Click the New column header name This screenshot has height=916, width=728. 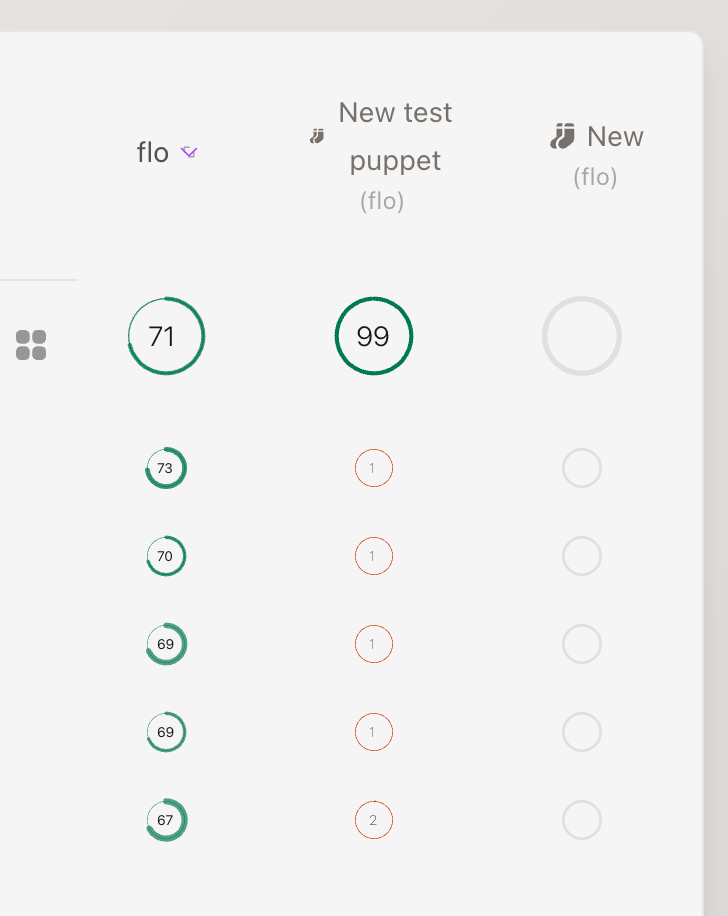[615, 136]
